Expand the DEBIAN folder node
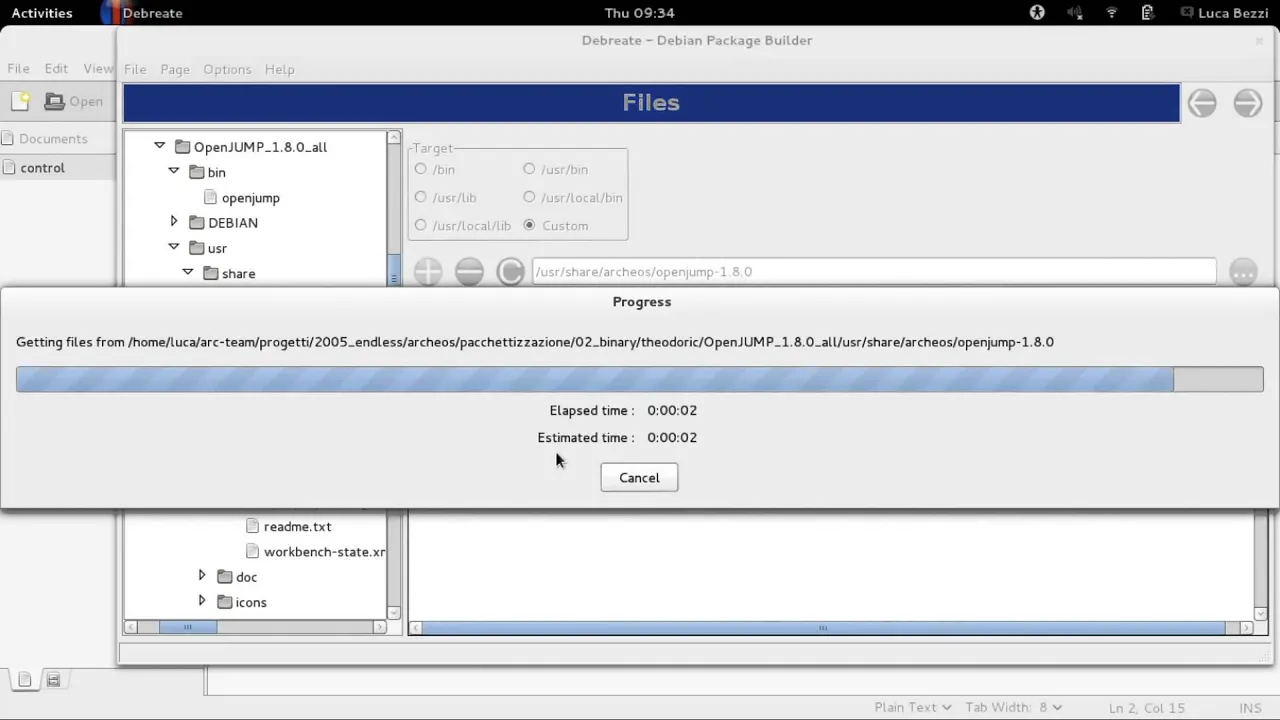Screen dimensions: 1280x720 pyautogui.click(x=174, y=221)
